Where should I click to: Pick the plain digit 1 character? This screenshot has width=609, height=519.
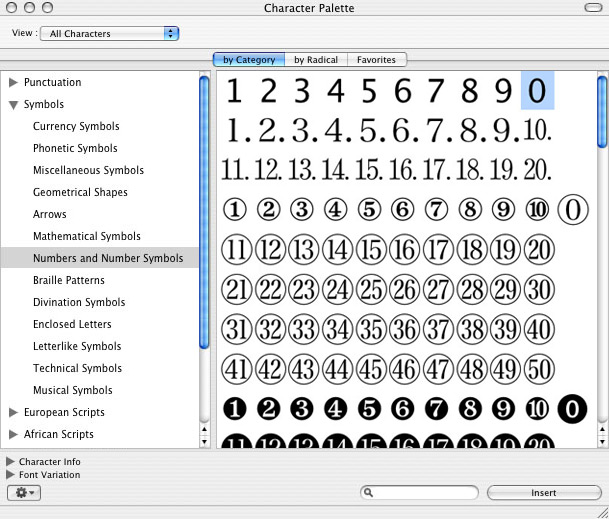click(x=234, y=91)
